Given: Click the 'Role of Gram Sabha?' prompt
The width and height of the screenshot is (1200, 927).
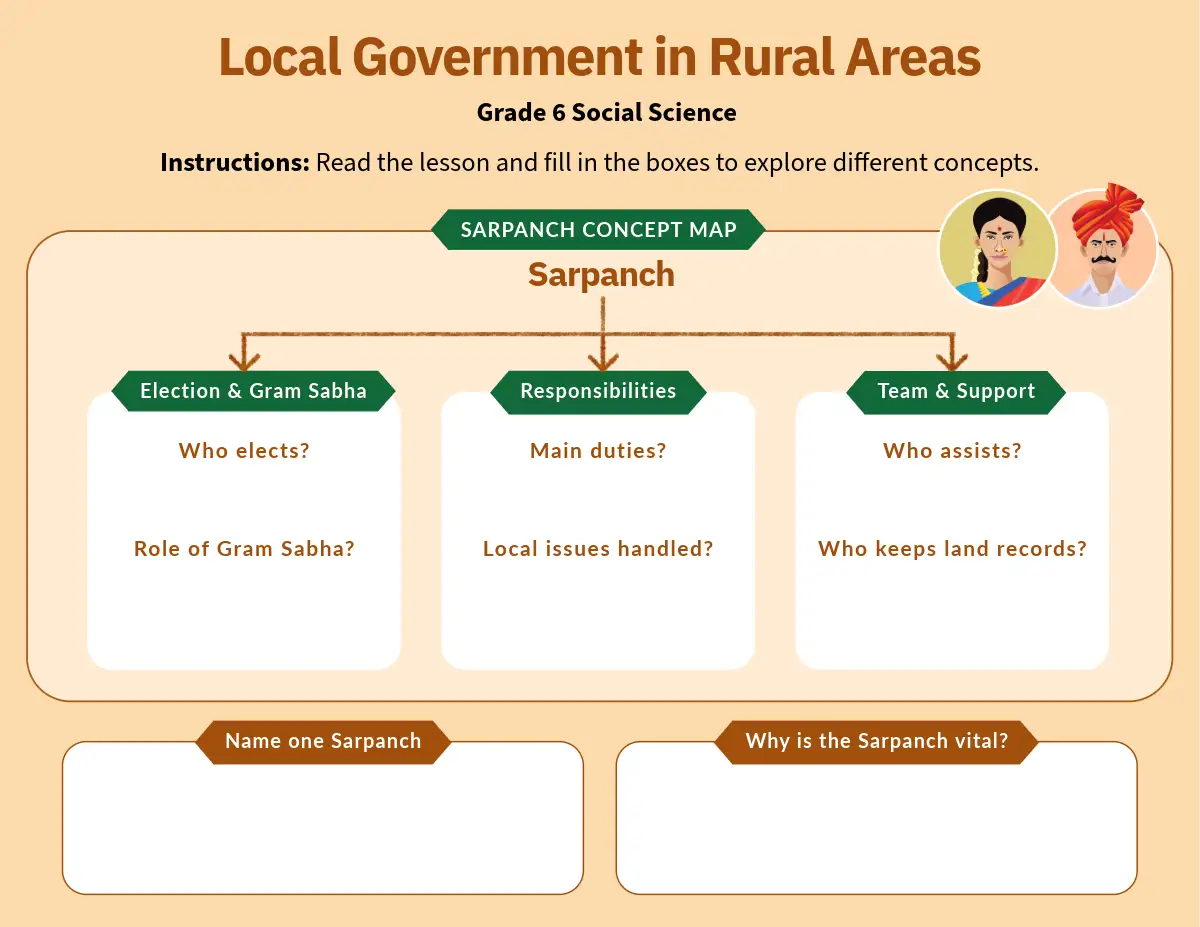Looking at the screenshot, I should pyautogui.click(x=244, y=549).
